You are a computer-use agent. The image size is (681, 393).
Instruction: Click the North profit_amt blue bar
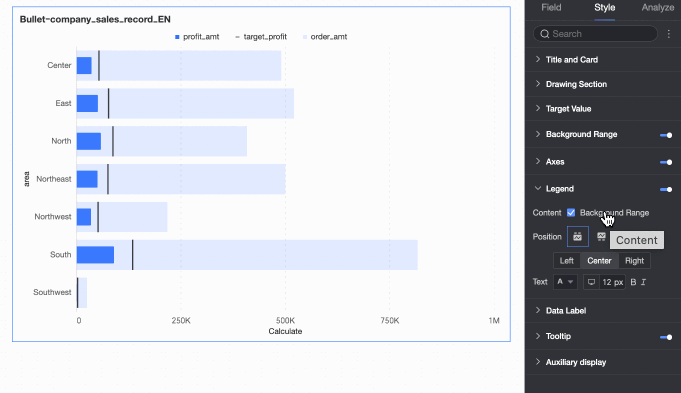(x=89, y=141)
